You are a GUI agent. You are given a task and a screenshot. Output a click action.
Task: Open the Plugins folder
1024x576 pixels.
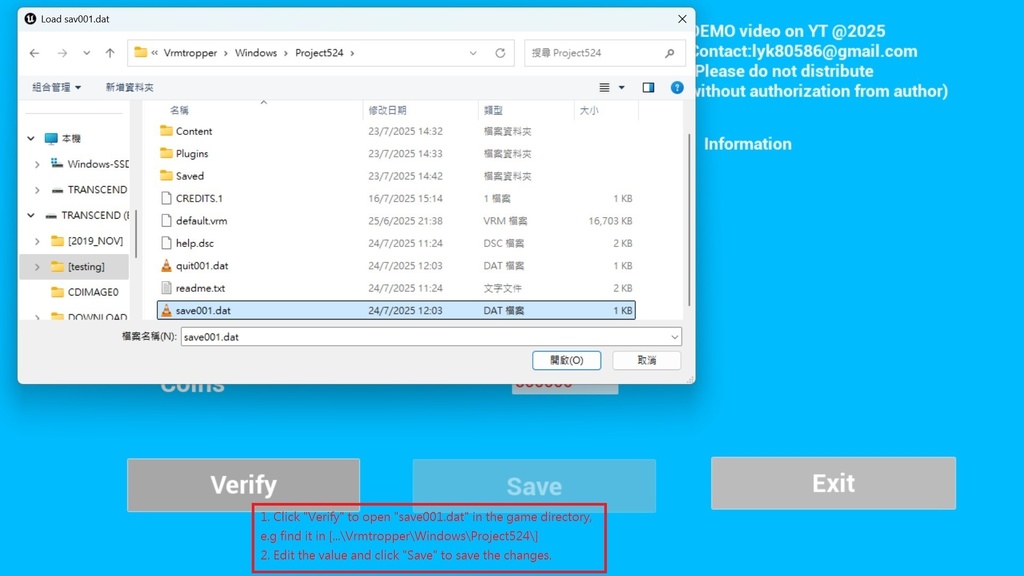(x=192, y=154)
